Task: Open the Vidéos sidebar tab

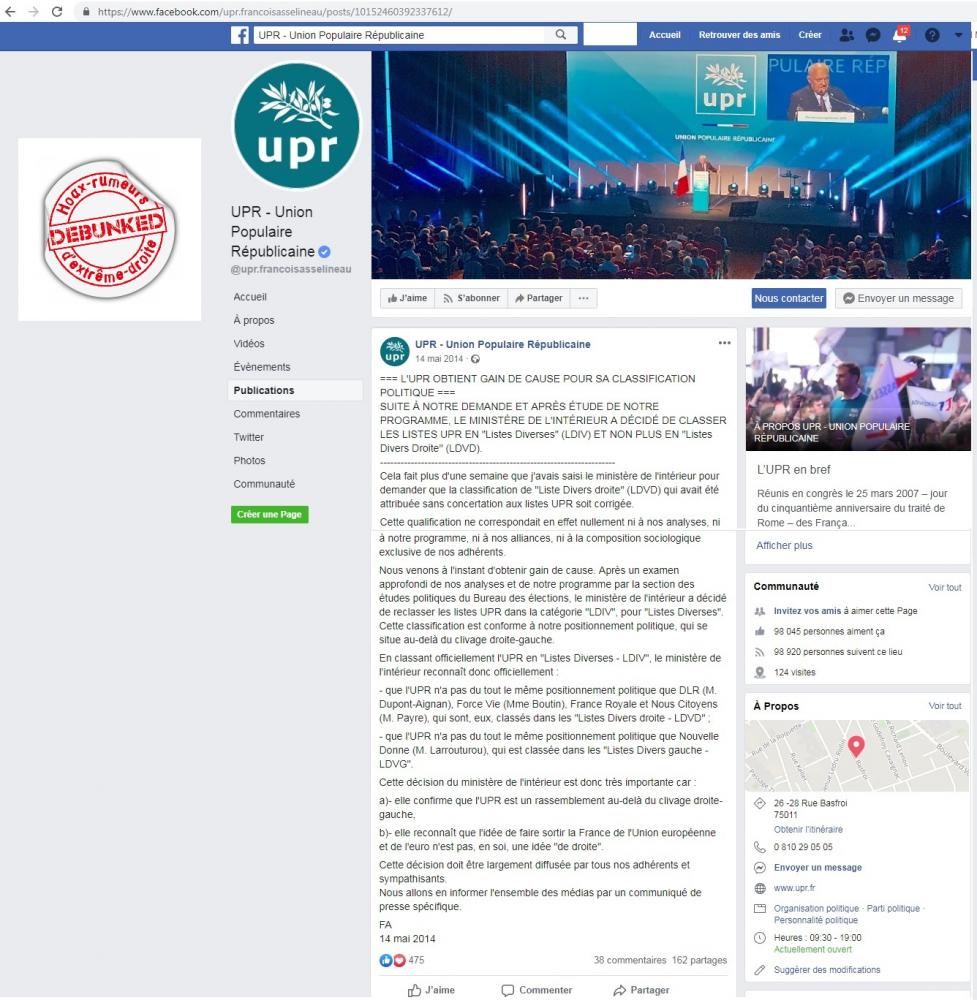Action: pyautogui.click(x=249, y=343)
